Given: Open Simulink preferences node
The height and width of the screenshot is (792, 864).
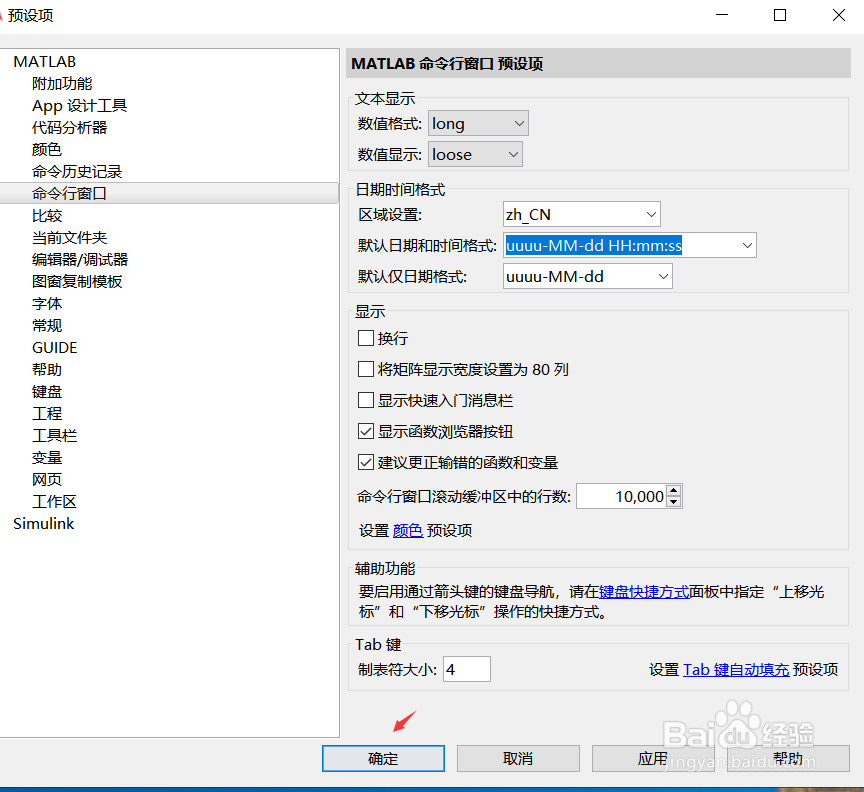Looking at the screenshot, I should tap(44, 524).
